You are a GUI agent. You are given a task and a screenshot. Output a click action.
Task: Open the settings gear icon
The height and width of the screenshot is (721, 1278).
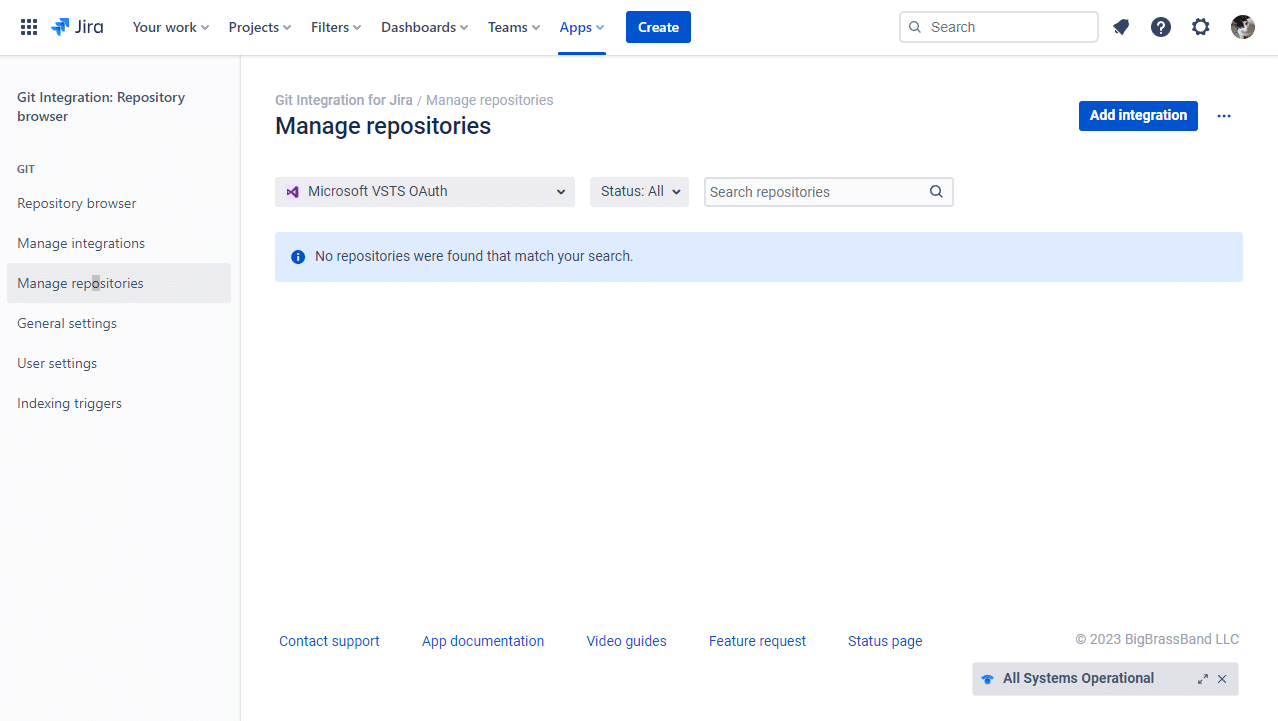click(x=1201, y=27)
